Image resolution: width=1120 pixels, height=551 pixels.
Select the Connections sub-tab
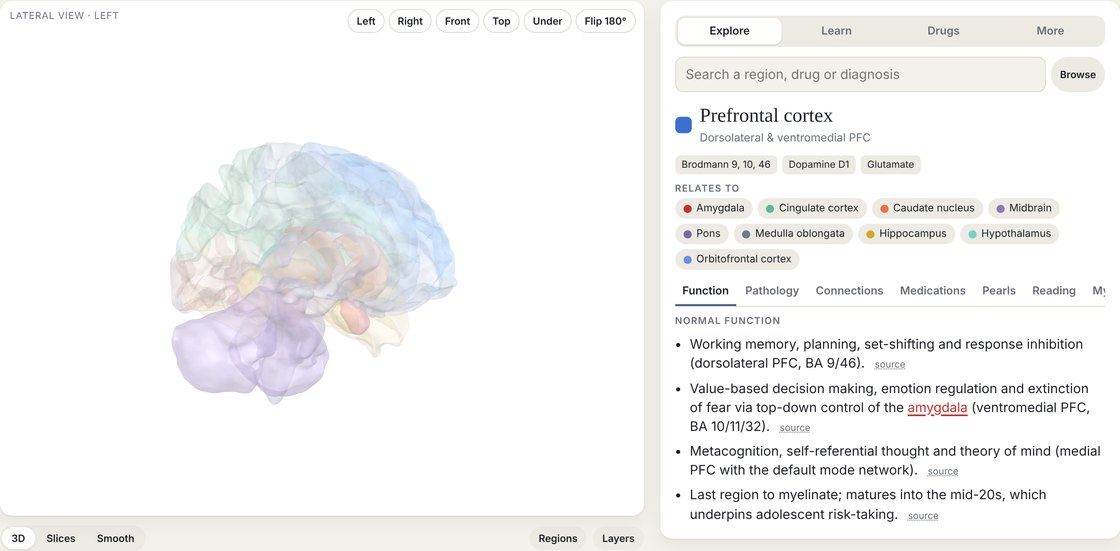click(x=849, y=291)
